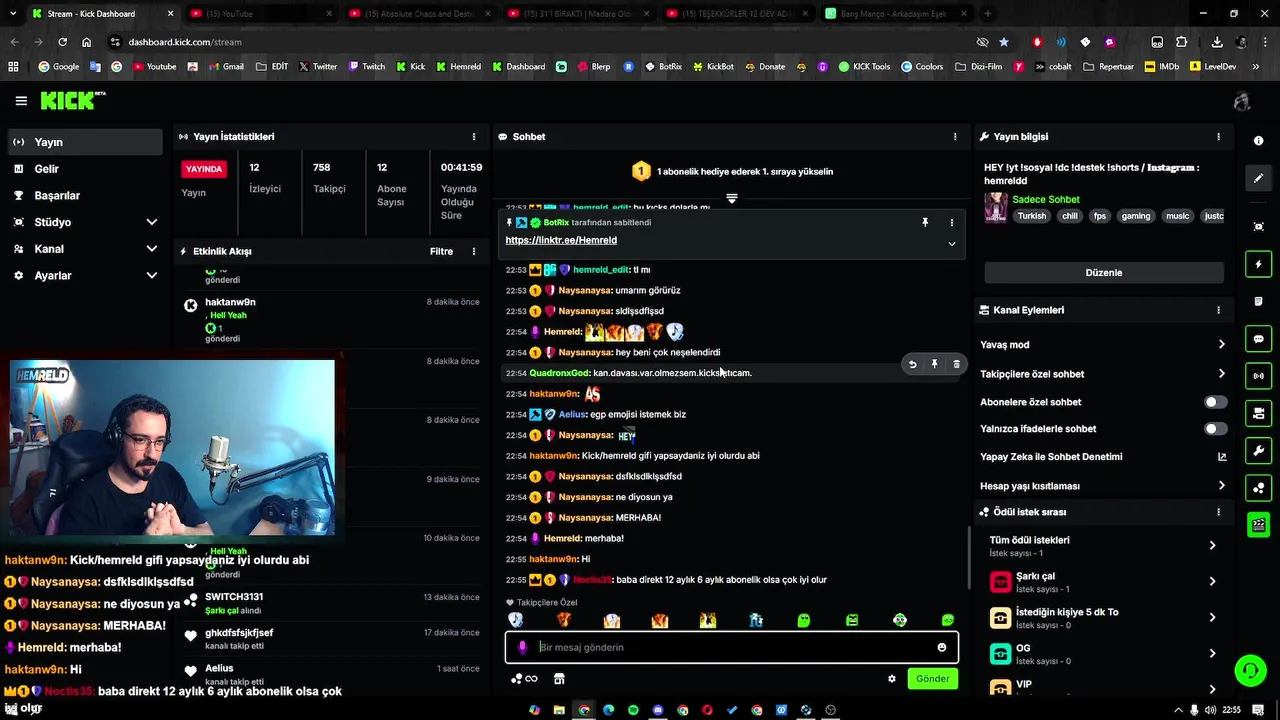Select the gaming tag
Viewport: 1280px width, 720px height.
point(1135,216)
